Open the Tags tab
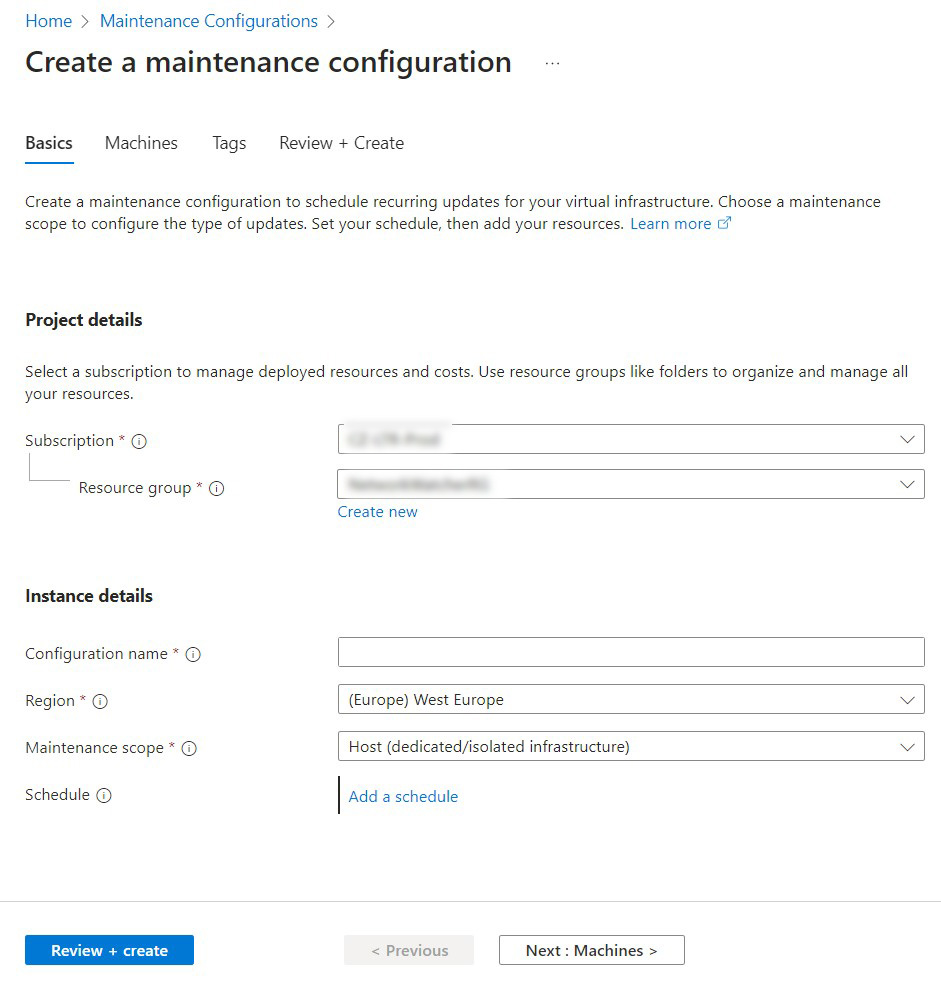This screenshot has height=990, width=941. point(229,143)
